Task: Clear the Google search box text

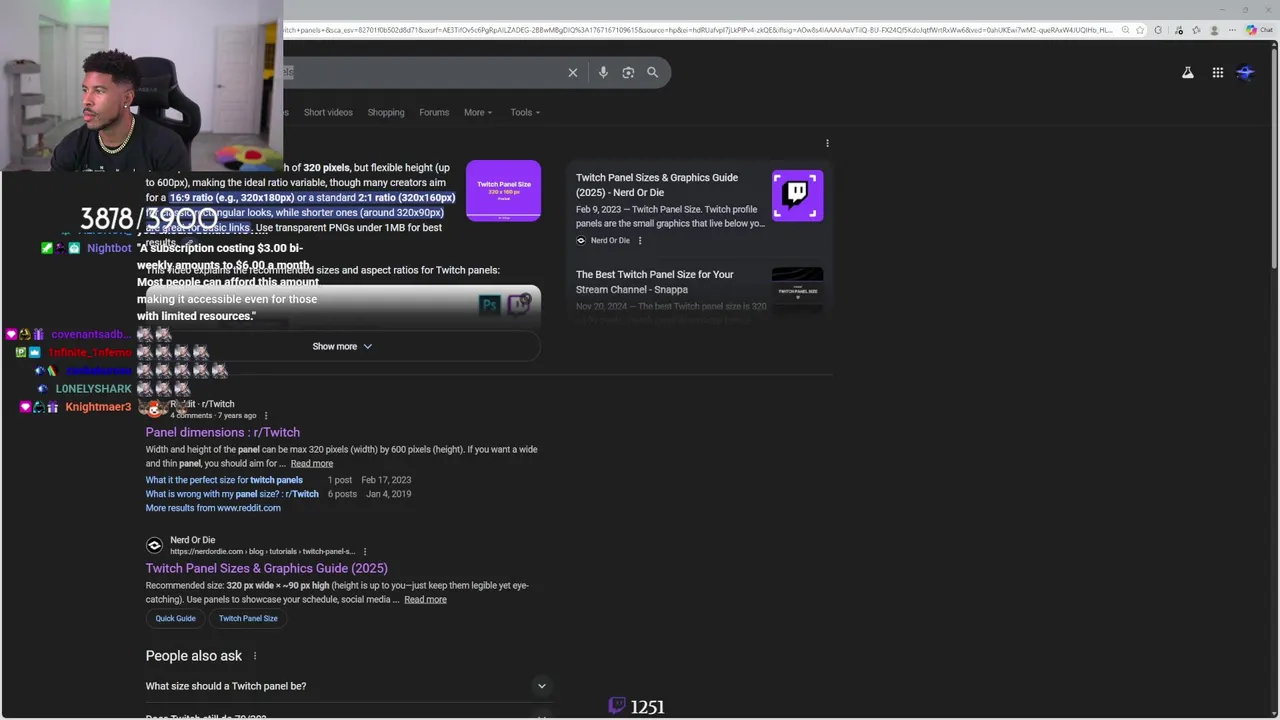Action: [x=573, y=72]
